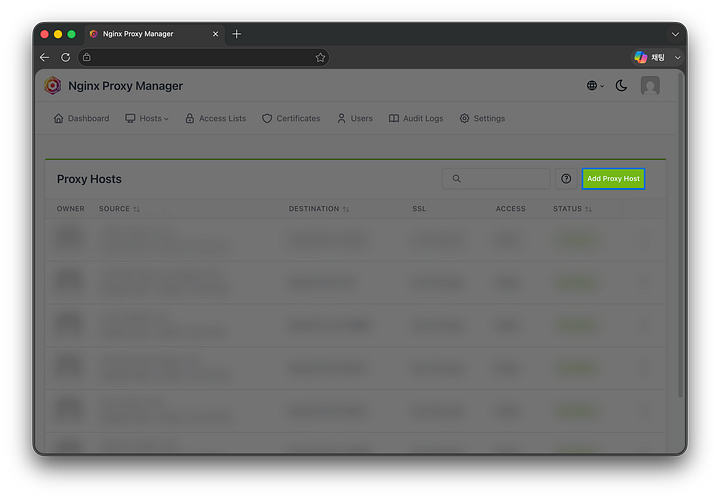720x499 pixels.
Task: Sort table by Destination column
Action: [x=319, y=209]
